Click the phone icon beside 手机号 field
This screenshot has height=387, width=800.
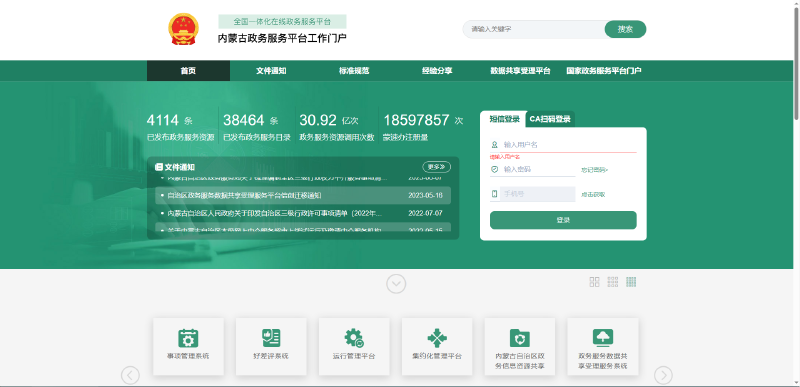[x=494, y=194]
